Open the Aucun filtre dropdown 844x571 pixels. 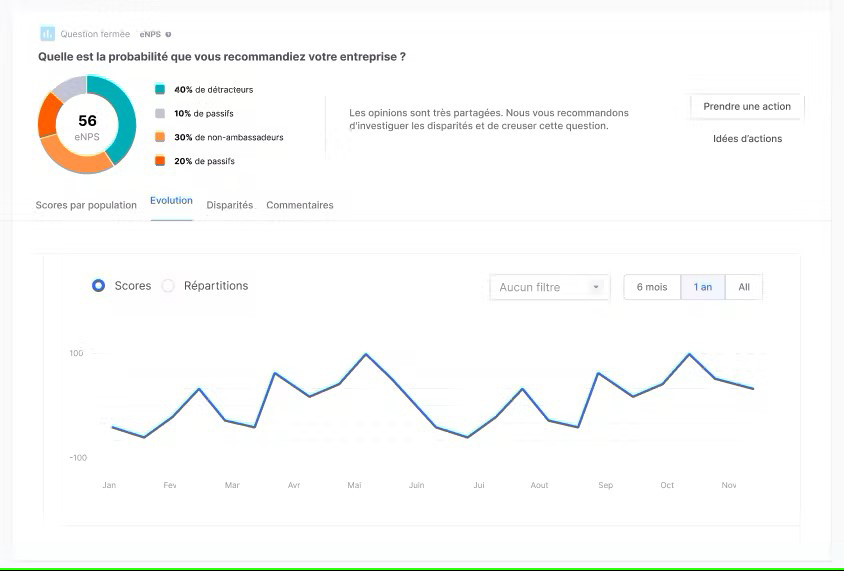coord(550,287)
